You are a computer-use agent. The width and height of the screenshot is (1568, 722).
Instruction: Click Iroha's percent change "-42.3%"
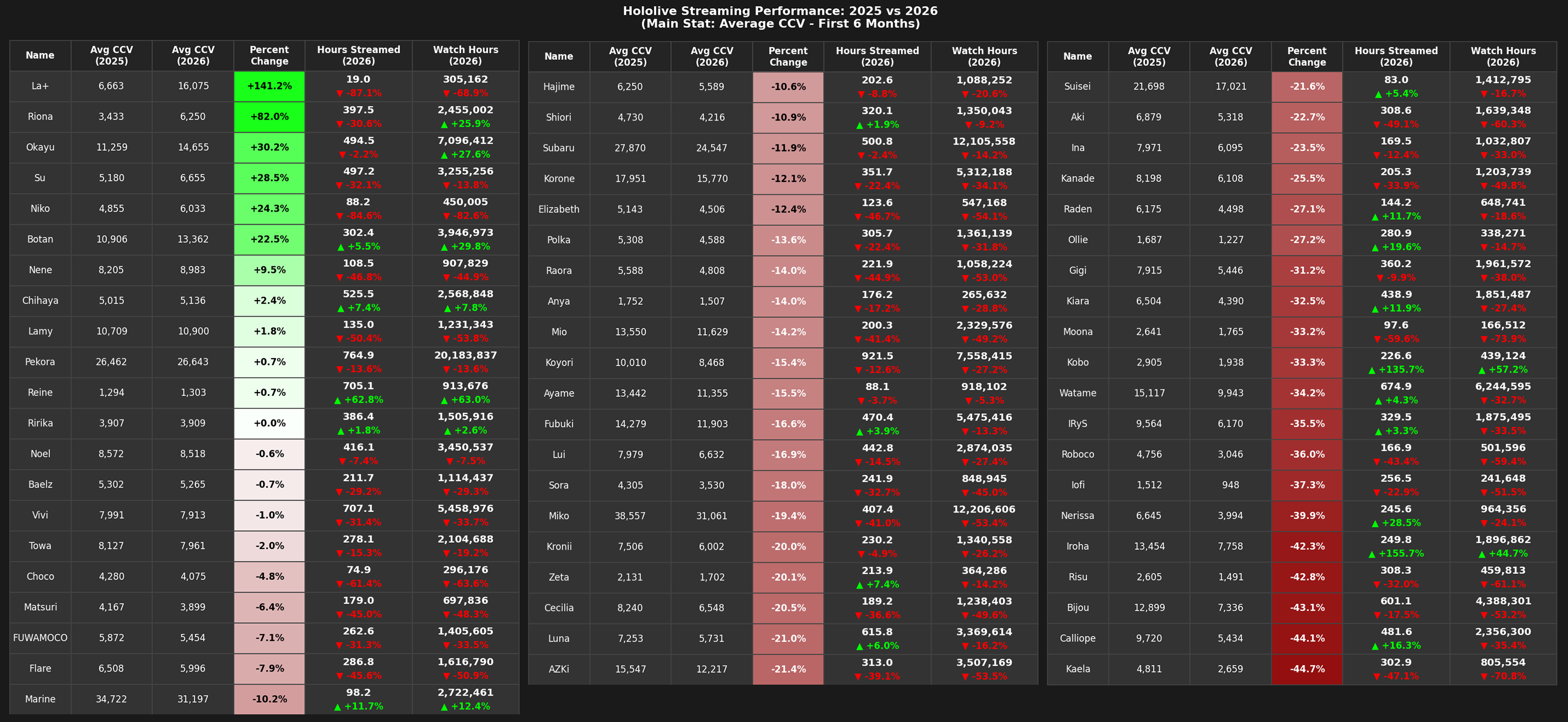tap(1307, 546)
